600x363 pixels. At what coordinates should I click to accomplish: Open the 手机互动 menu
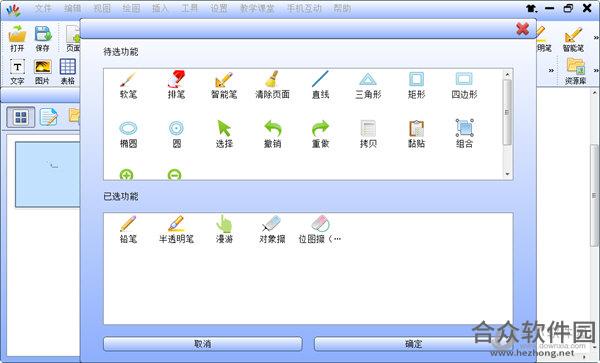click(304, 8)
